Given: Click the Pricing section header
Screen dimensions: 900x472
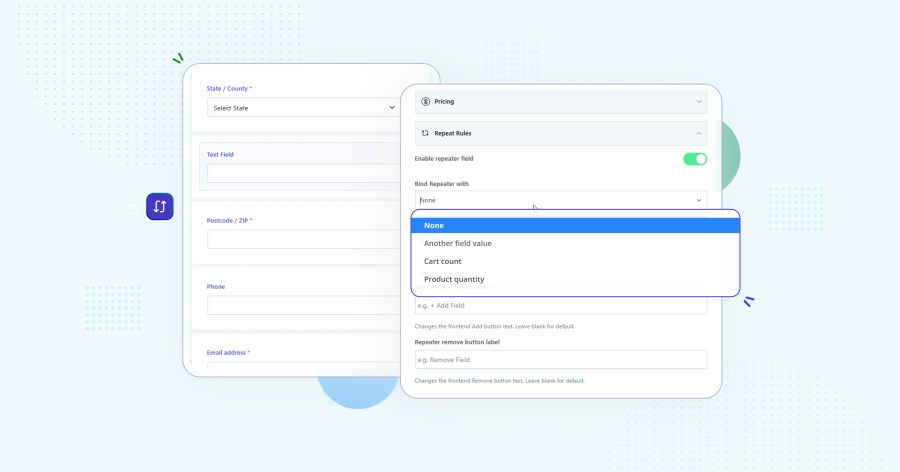Looking at the screenshot, I should (x=561, y=102).
